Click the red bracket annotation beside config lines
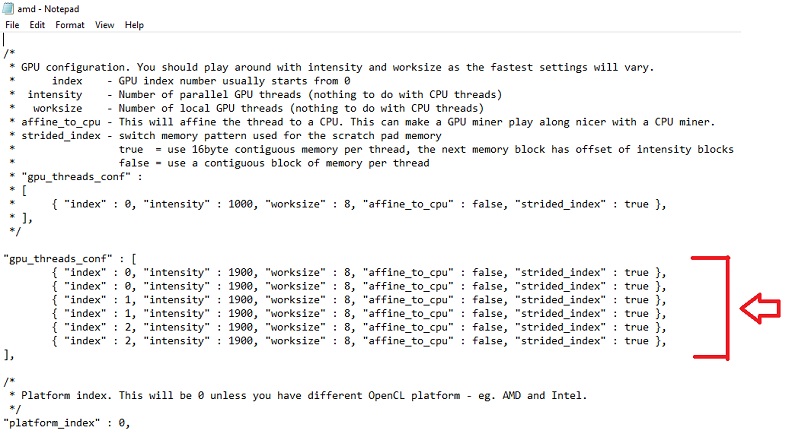 (x=711, y=308)
